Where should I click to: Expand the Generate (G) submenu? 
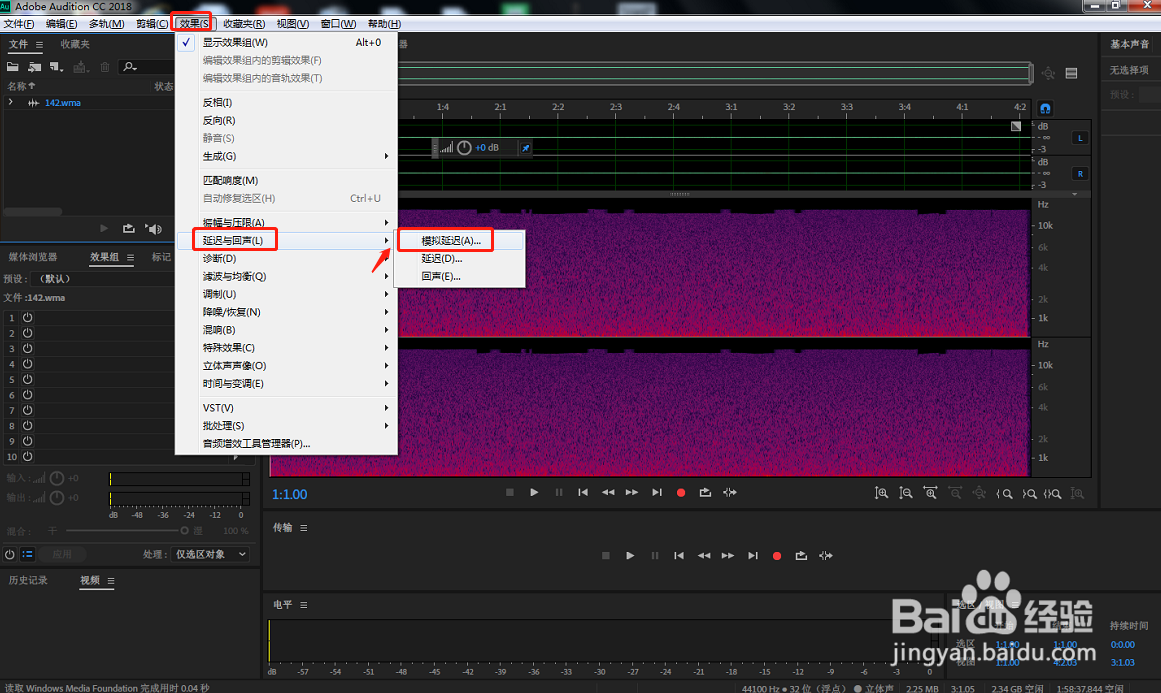[286, 156]
